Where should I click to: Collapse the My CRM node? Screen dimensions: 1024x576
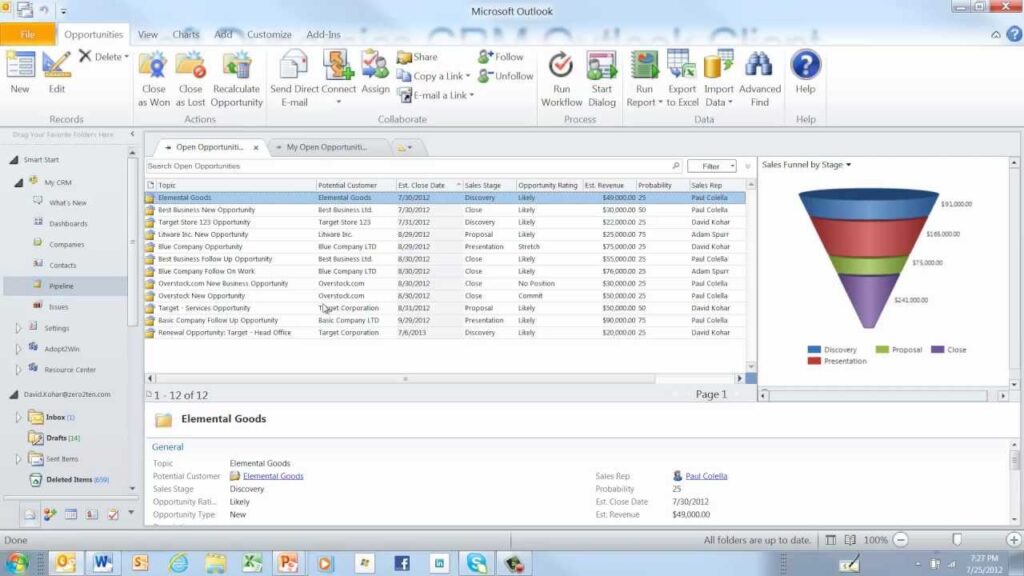[x=18, y=183]
